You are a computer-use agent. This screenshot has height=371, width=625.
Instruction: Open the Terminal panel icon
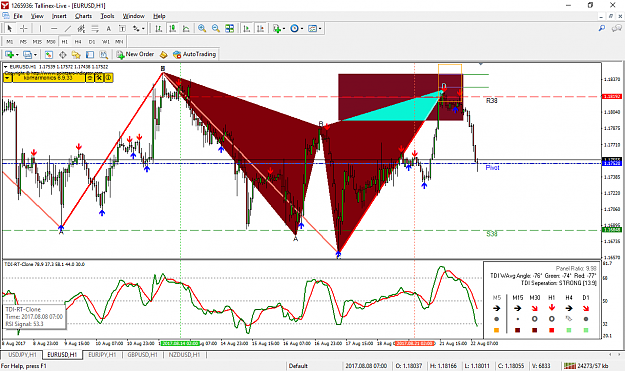point(90,55)
